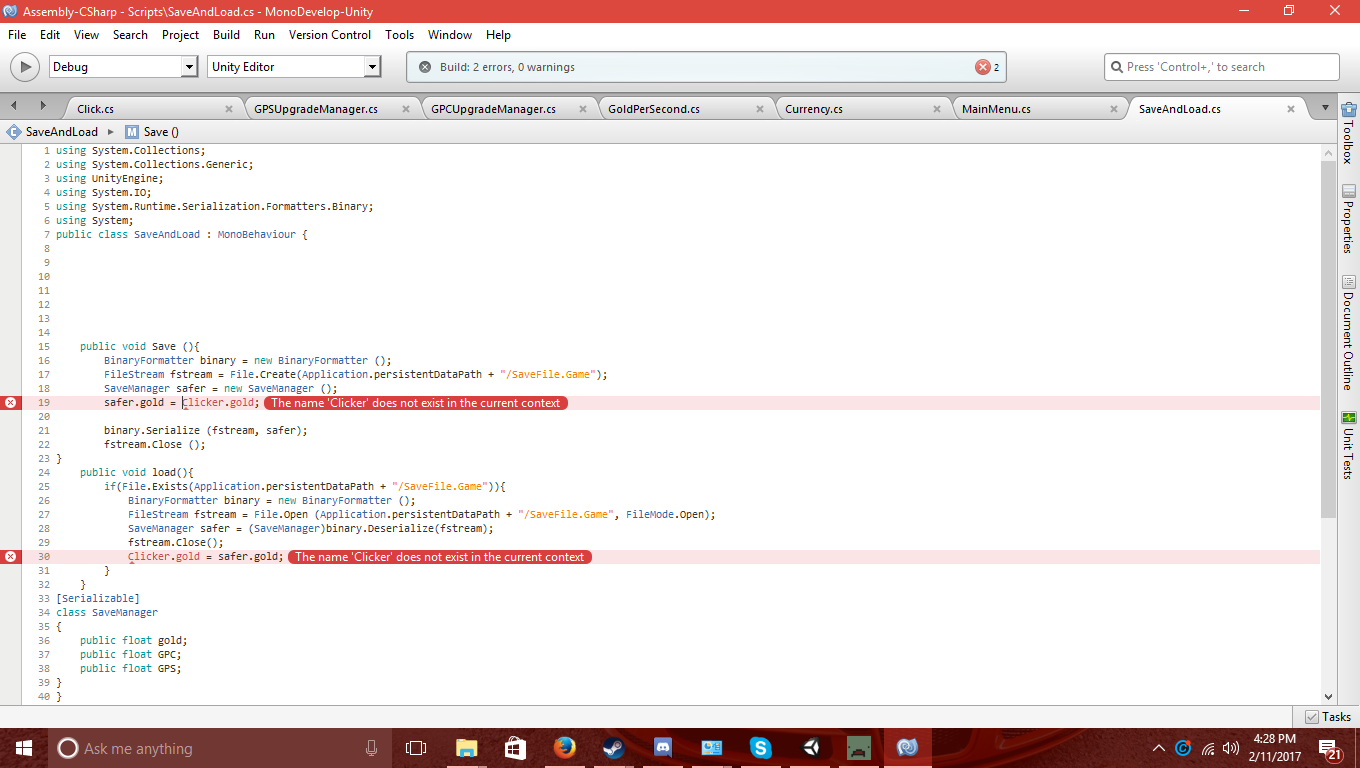Click the Cortana 'Ask me anything' search box

tap(221, 748)
